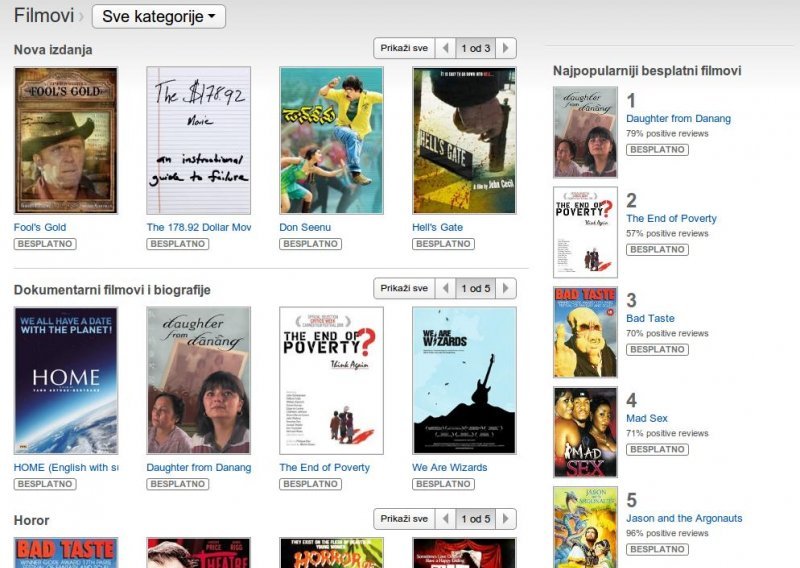Click the Fool's Gold title link

click(40, 227)
